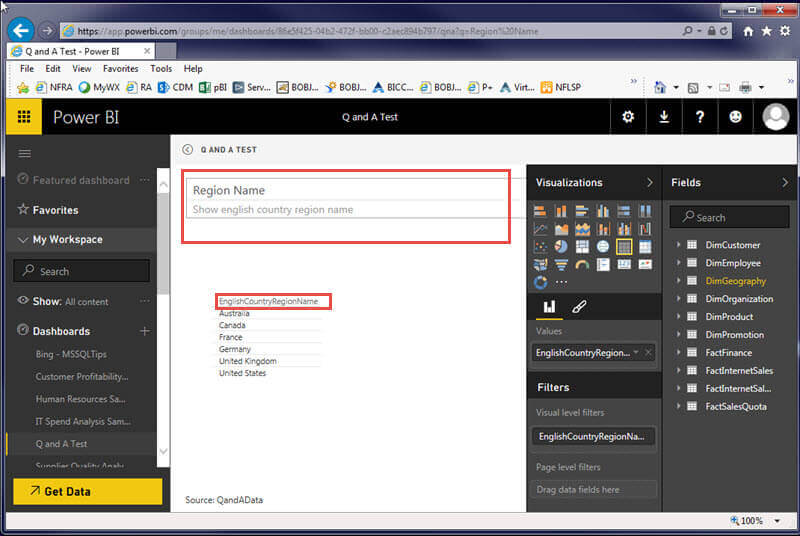
Task: Select the Scatter chart visualization
Action: [x=540, y=247]
